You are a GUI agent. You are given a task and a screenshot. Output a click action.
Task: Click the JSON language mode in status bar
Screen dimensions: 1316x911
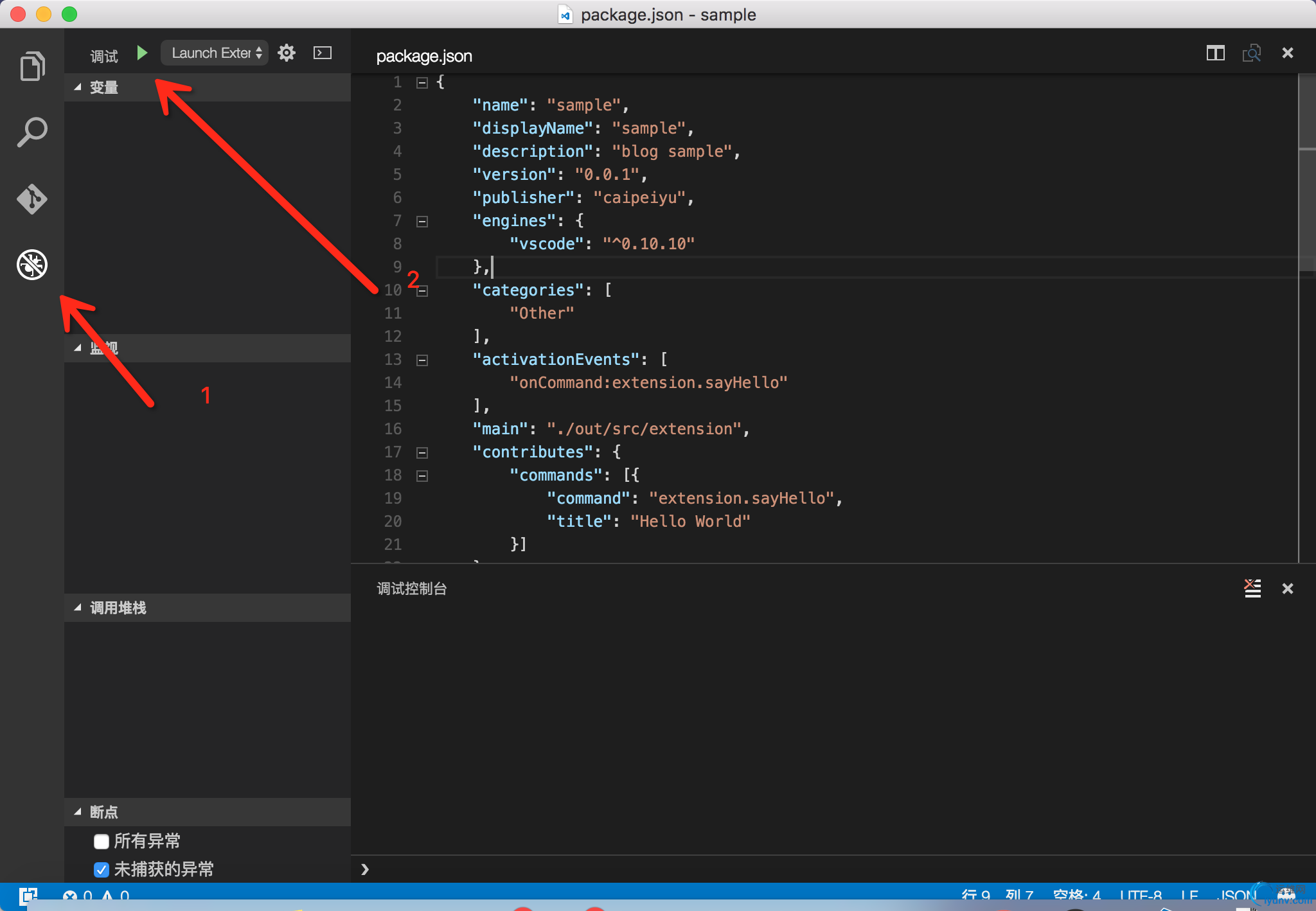point(1237,895)
